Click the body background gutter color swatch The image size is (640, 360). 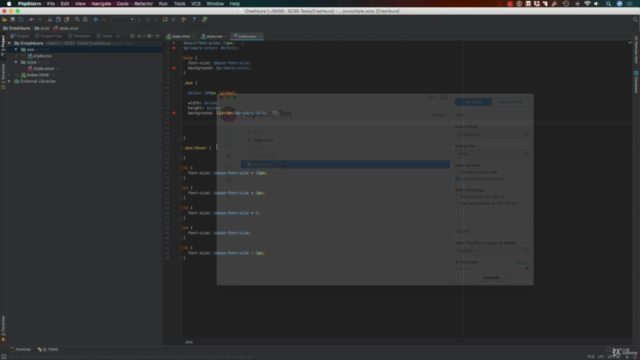tap(174, 68)
